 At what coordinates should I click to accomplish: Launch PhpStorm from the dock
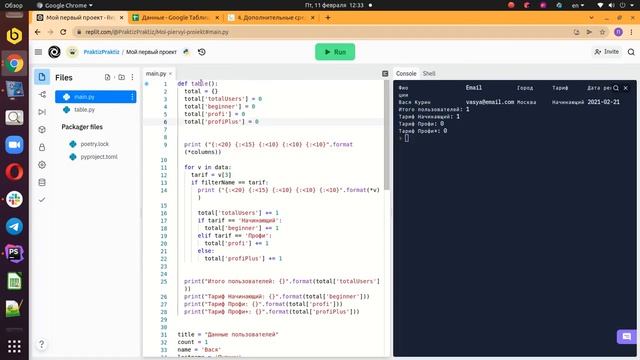14,253
